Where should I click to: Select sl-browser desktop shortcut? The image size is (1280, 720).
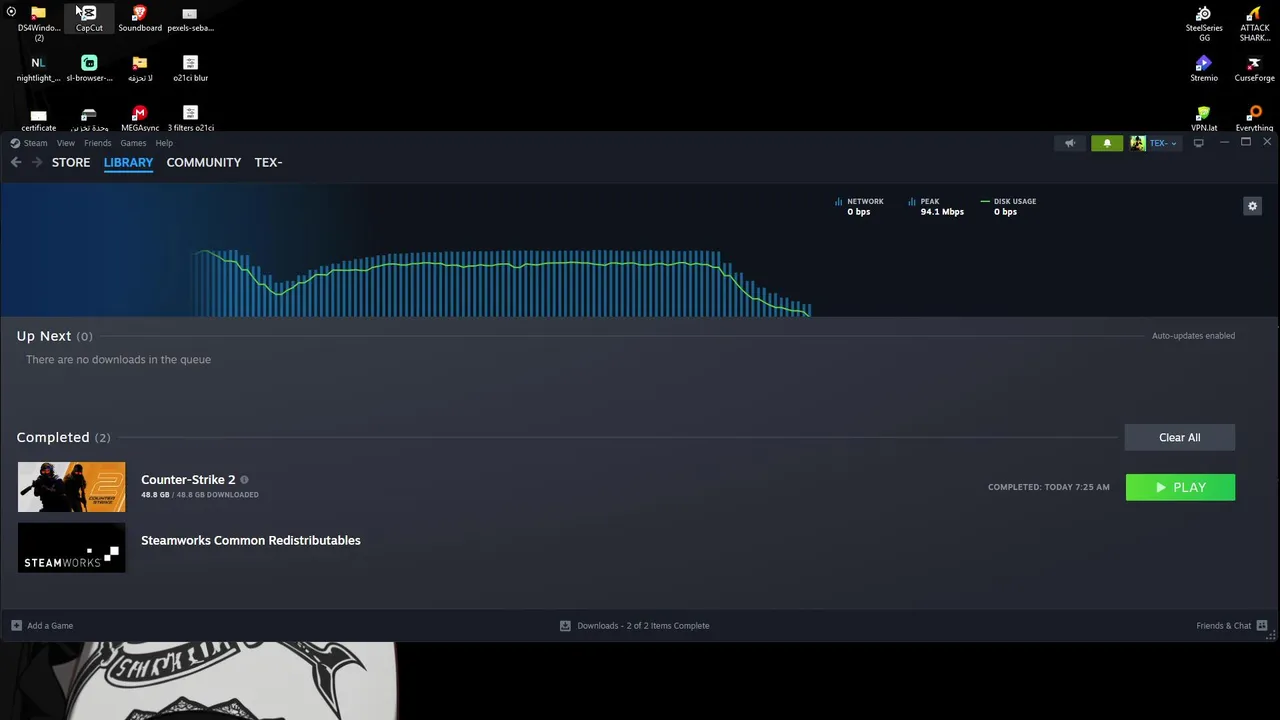tap(89, 69)
